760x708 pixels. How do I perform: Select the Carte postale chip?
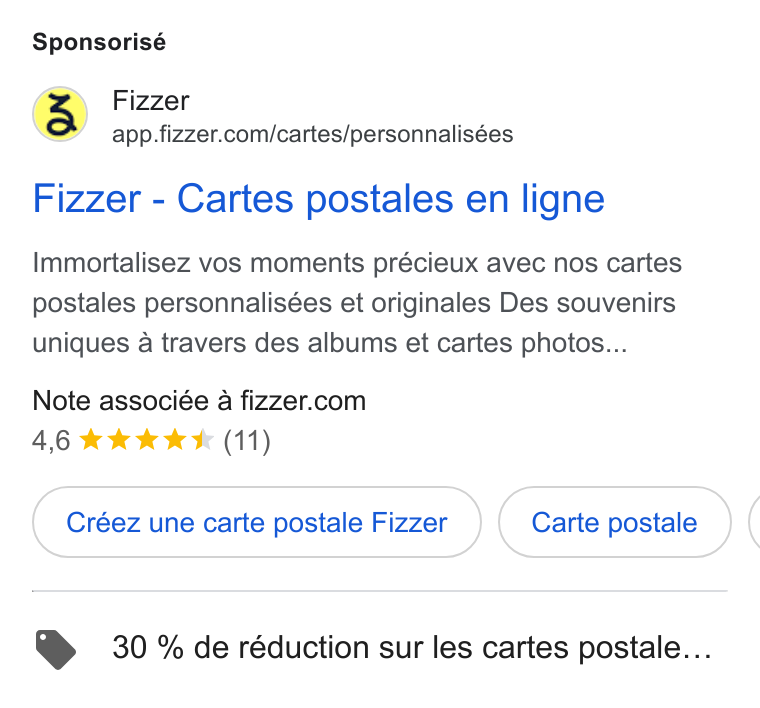615,522
